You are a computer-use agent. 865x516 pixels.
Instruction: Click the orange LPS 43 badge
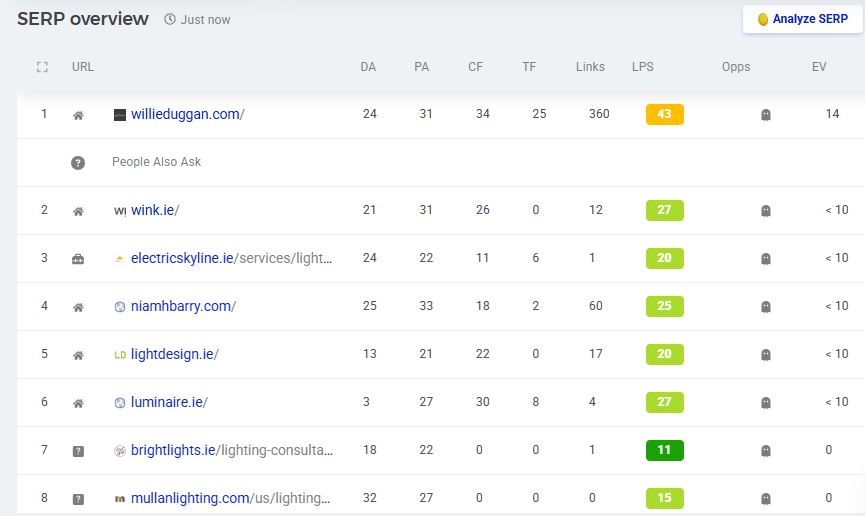point(664,114)
